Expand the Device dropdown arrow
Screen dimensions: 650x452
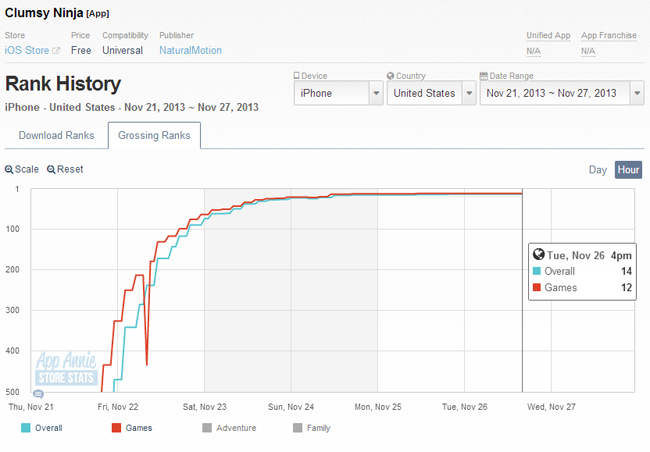pos(376,93)
